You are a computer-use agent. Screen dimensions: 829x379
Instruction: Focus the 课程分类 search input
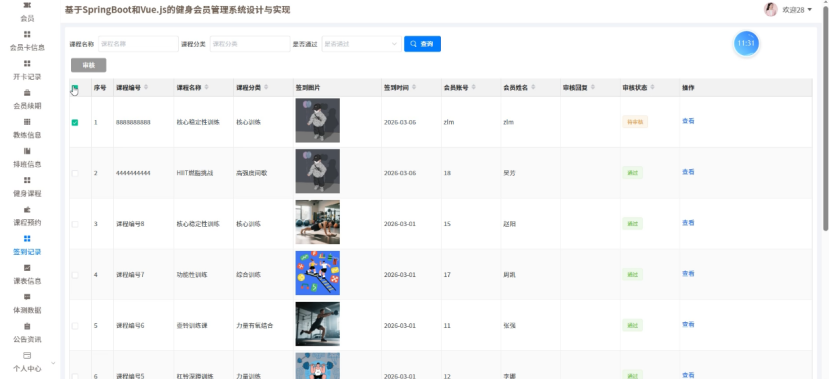click(x=250, y=44)
